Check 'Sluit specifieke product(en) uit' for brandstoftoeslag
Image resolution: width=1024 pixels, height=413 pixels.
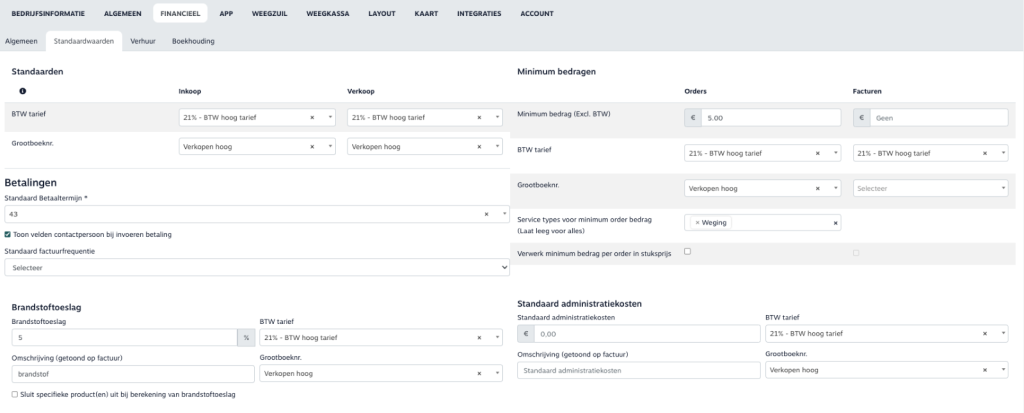pyautogui.click(x=9, y=395)
